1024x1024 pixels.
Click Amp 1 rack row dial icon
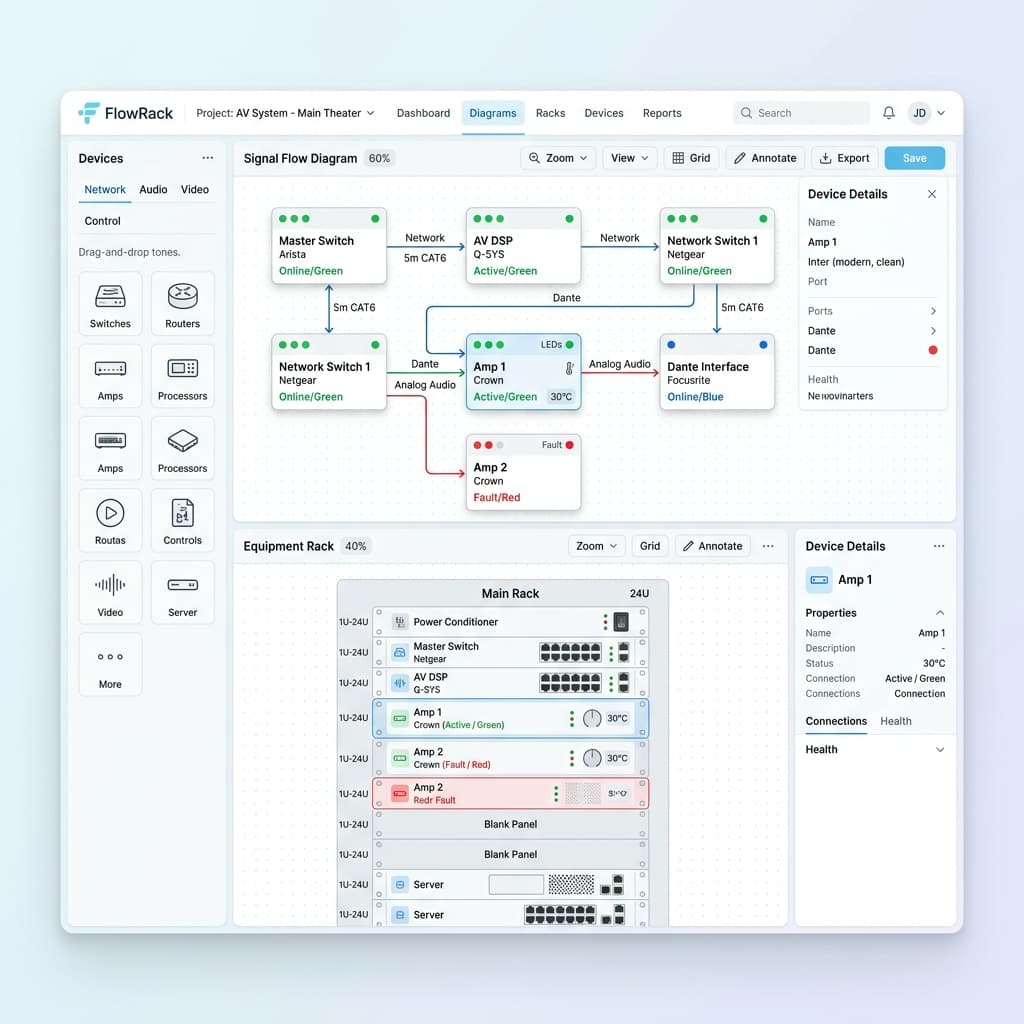click(x=592, y=718)
